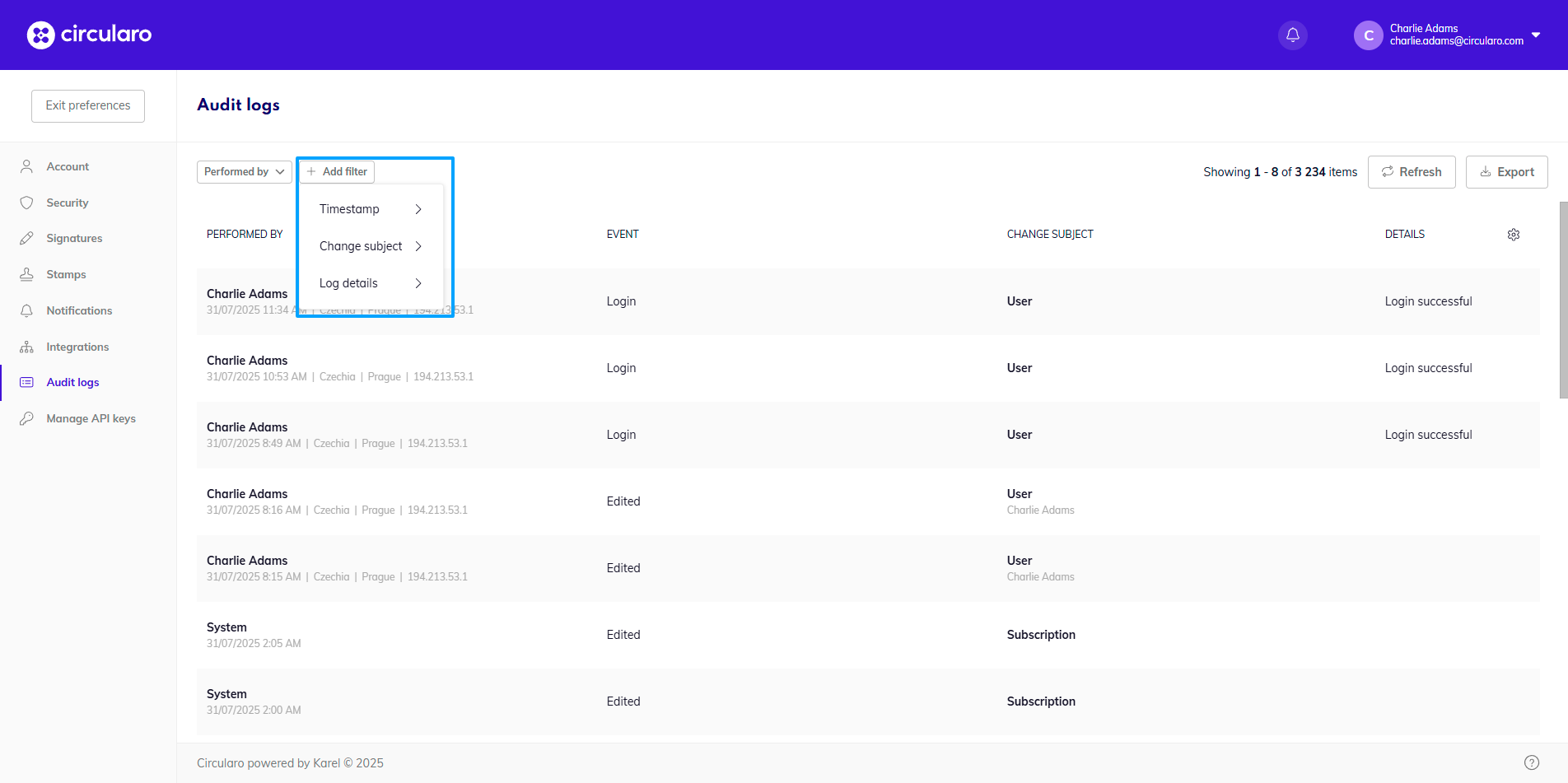This screenshot has height=783, width=1568.
Task: Click the vertical page scrollbar
Action: [x=1562, y=300]
